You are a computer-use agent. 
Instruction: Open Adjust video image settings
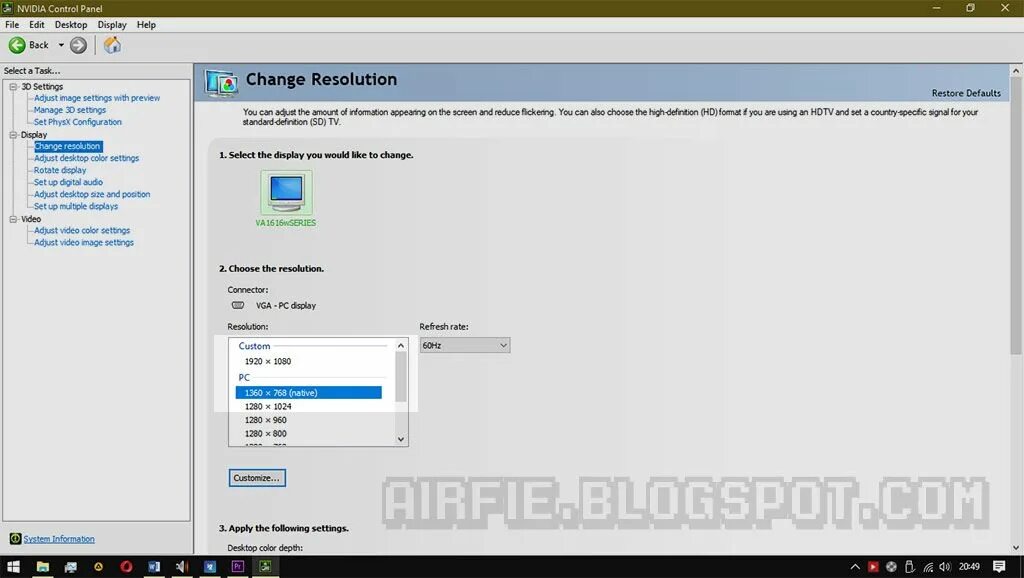(84, 242)
